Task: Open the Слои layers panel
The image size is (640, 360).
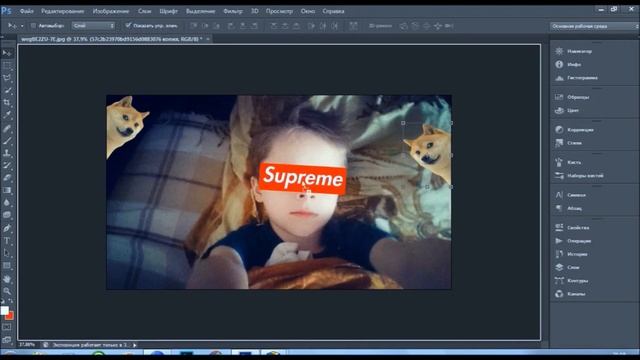Action: [x=567, y=267]
